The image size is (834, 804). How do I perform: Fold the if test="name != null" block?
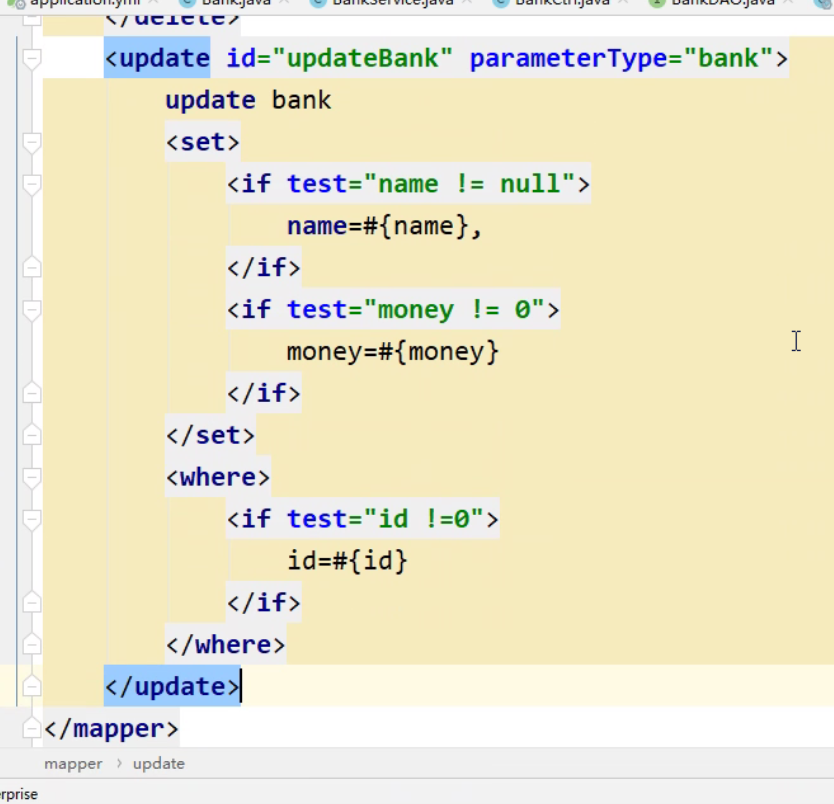(x=32, y=184)
